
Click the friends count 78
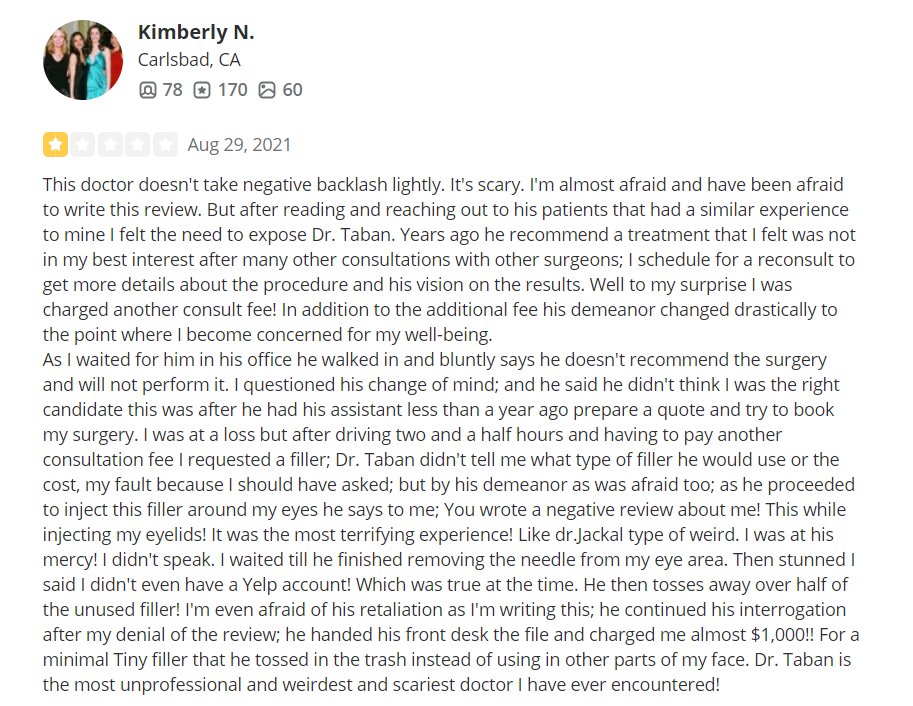[x=172, y=90]
